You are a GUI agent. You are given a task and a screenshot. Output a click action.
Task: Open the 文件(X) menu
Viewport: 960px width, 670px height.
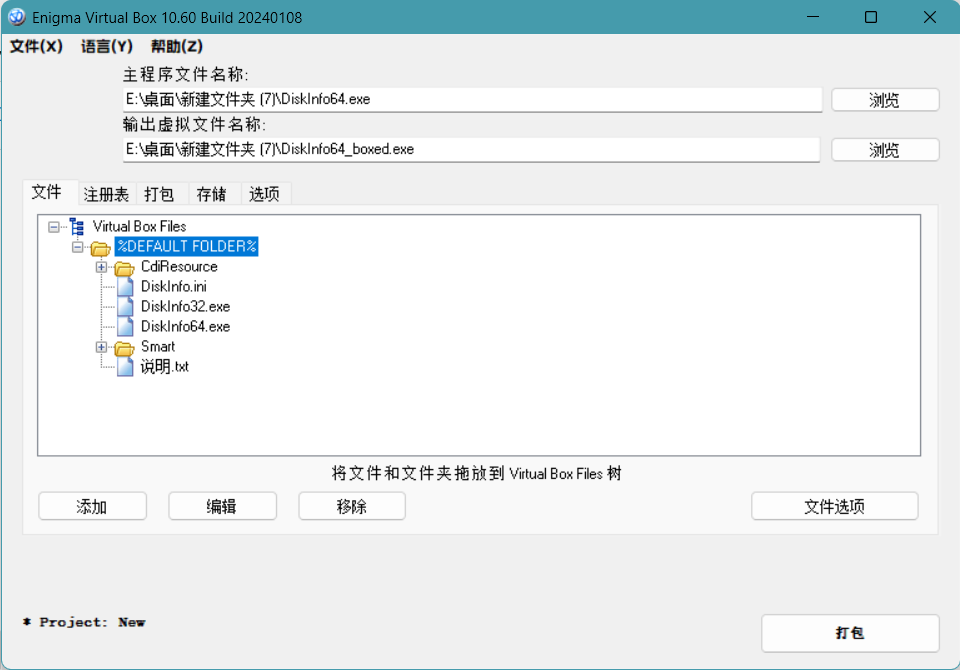click(37, 47)
